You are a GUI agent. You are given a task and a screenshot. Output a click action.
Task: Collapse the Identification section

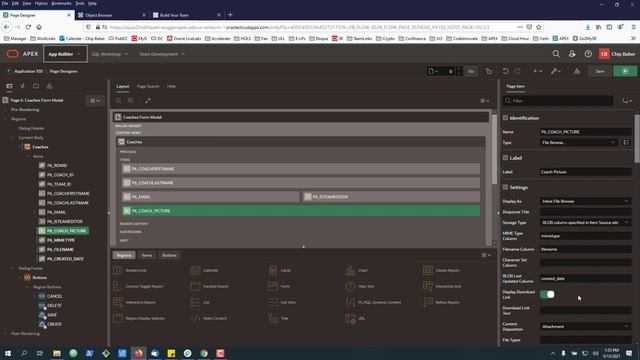point(505,118)
